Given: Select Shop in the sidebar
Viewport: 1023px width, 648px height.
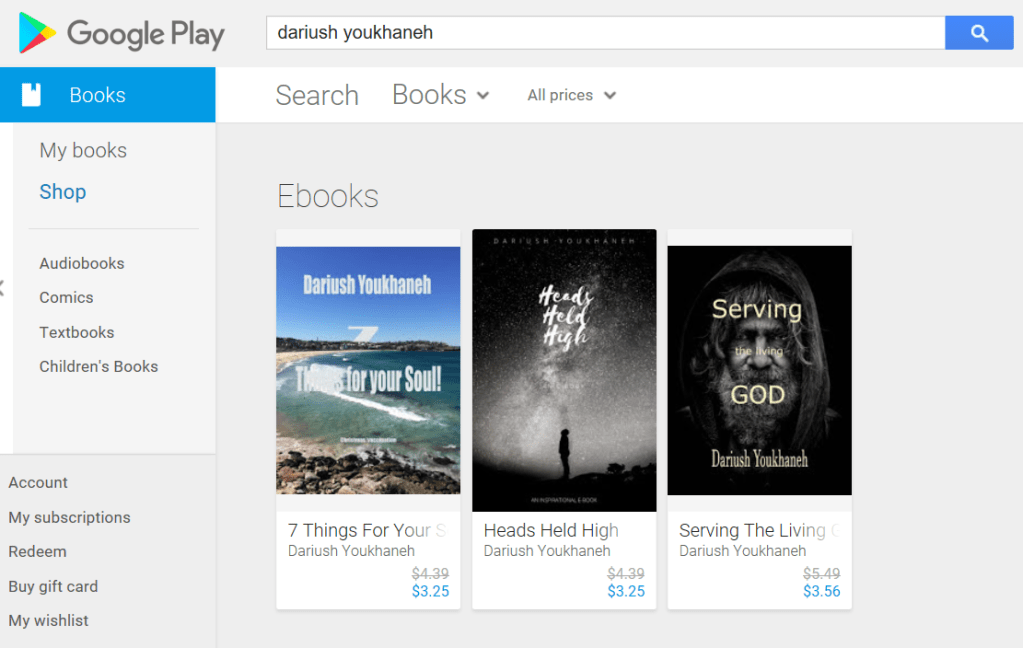Looking at the screenshot, I should point(63,192).
